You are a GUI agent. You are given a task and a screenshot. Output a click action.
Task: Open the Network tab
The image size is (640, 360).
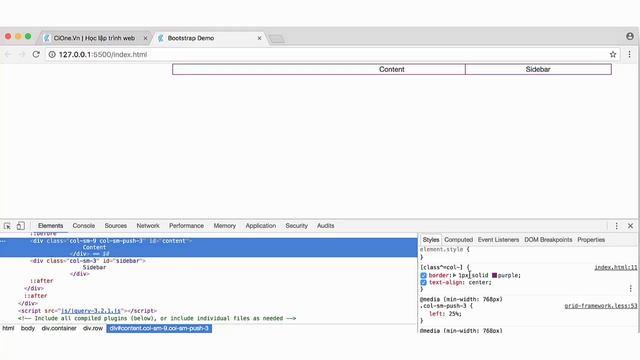click(x=148, y=226)
